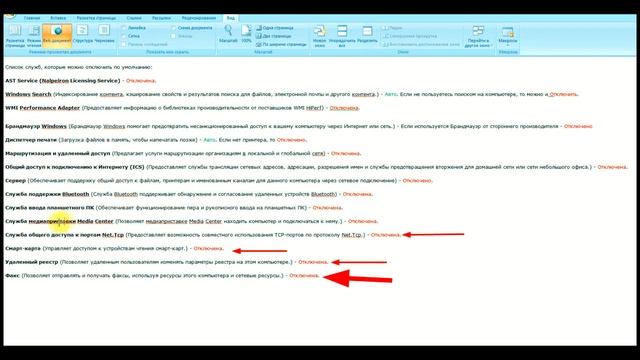Open the Главная ribbon tab
640x360 pixels.
tap(31, 18)
